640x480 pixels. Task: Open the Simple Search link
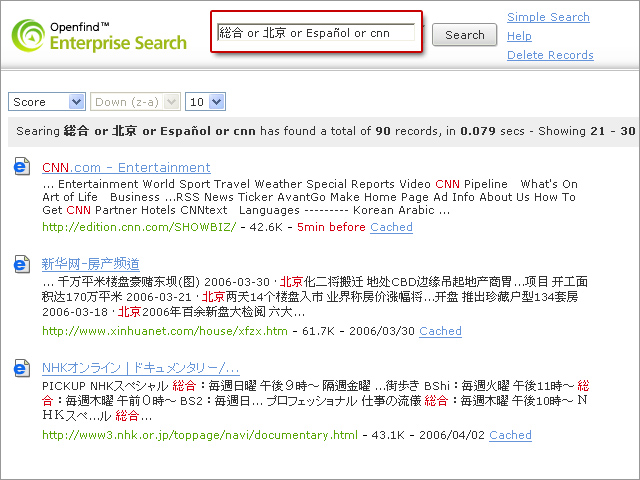click(548, 17)
